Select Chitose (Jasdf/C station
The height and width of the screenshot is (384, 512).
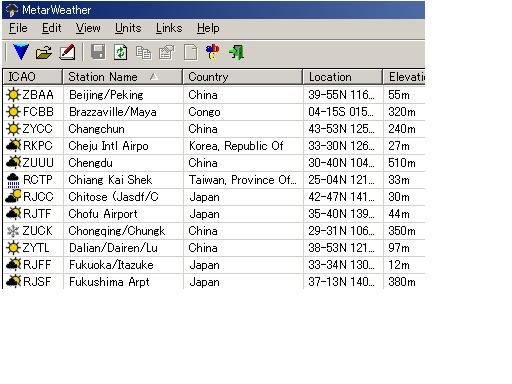113,197
